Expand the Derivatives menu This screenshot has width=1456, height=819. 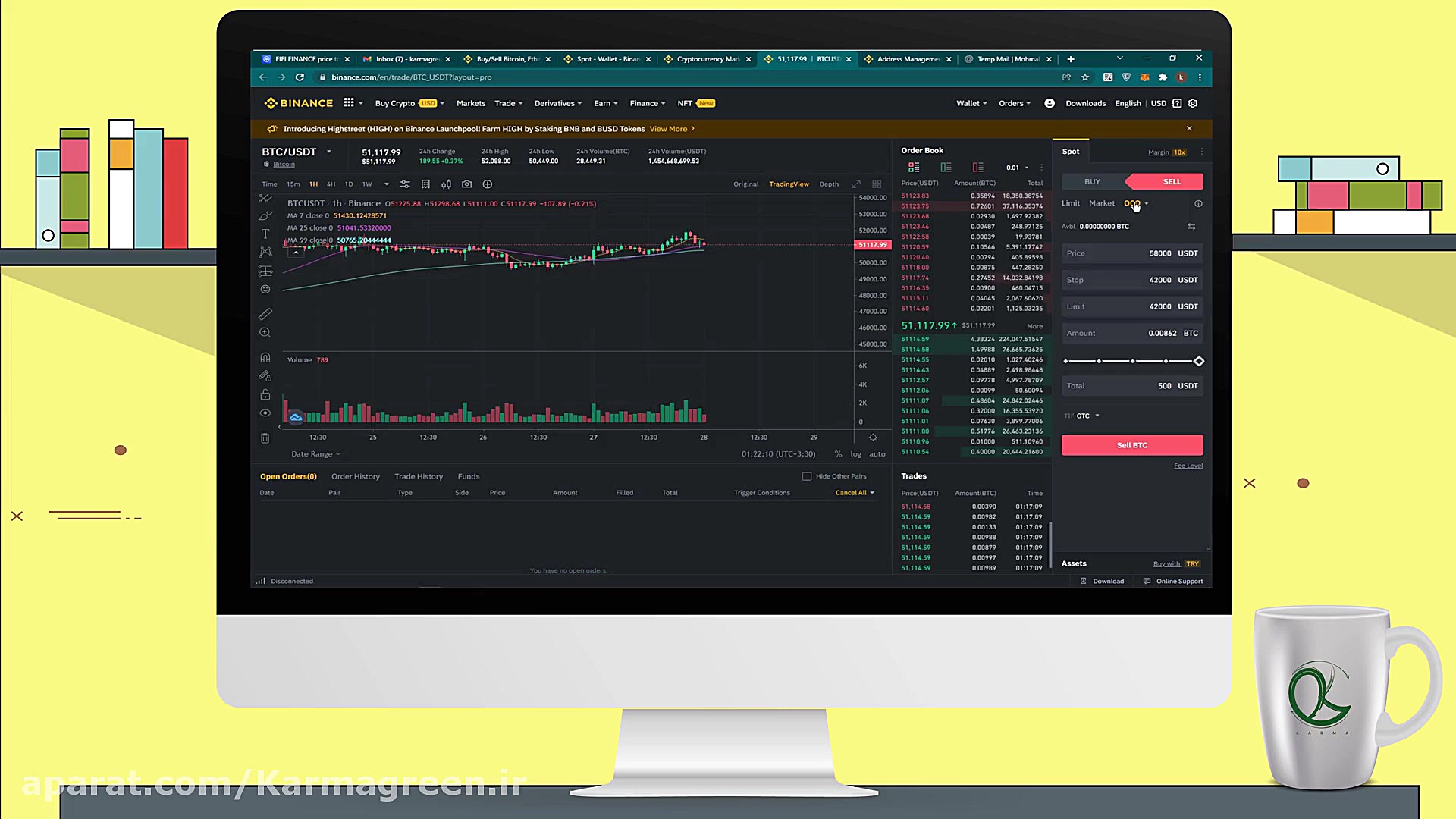(x=558, y=104)
